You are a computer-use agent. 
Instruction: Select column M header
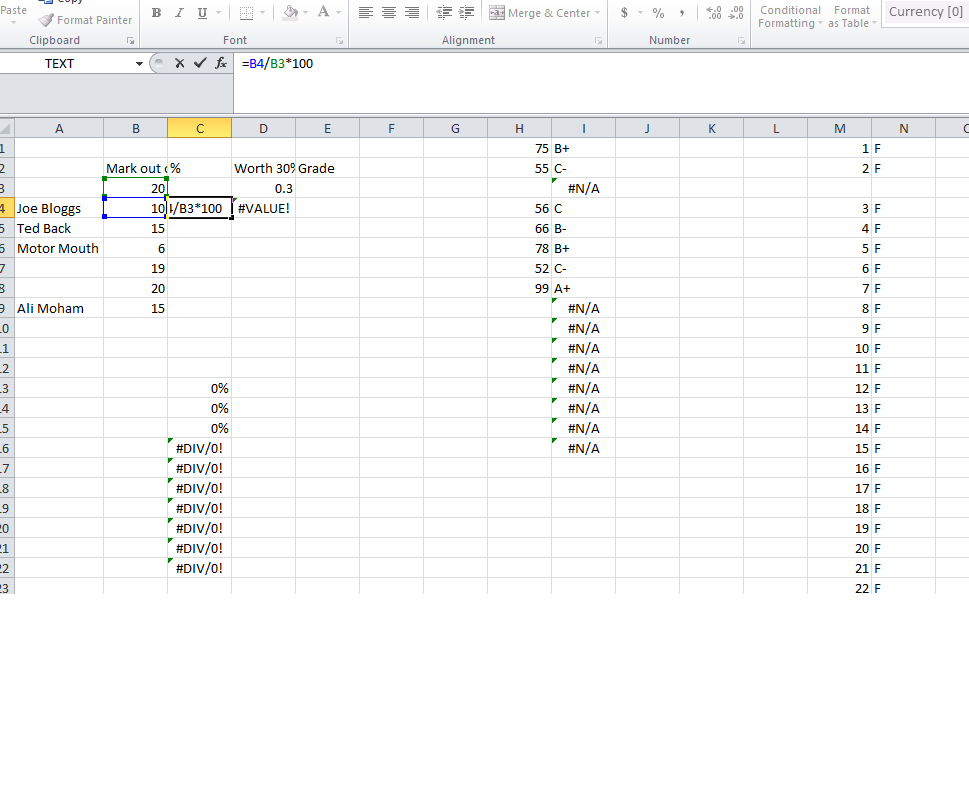pyautogui.click(x=840, y=129)
